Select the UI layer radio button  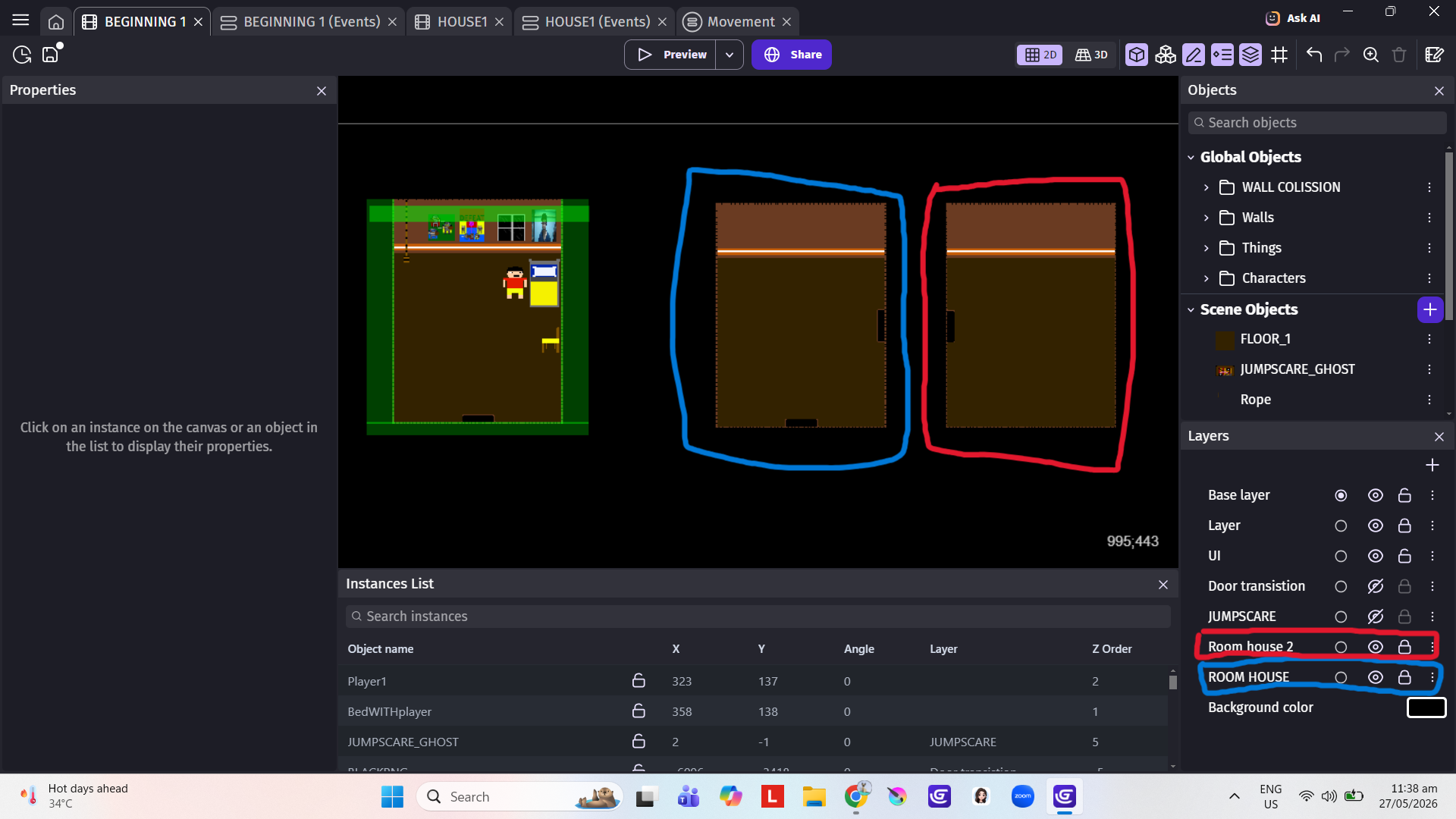coord(1341,556)
